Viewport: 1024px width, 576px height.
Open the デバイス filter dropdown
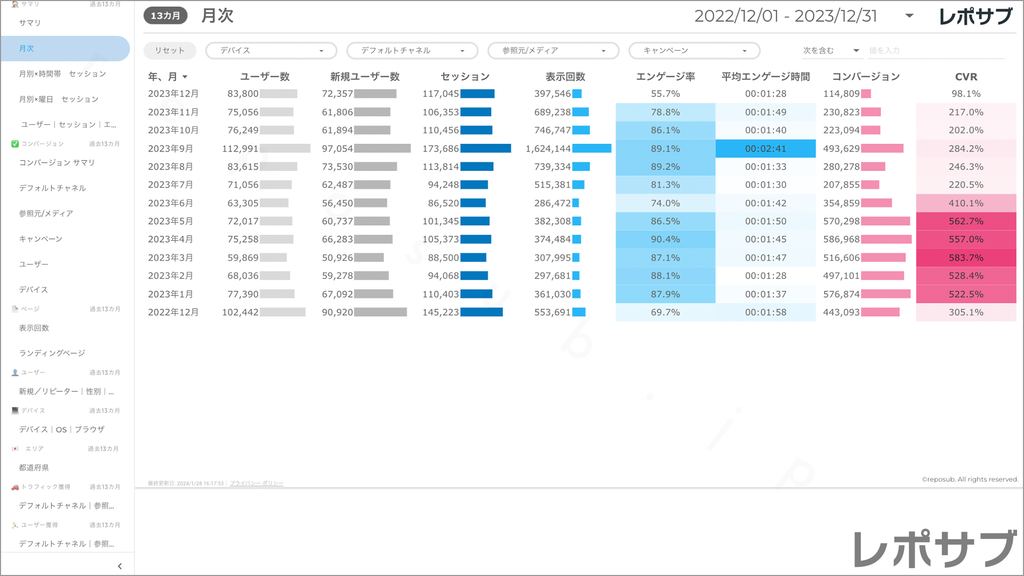[271, 50]
